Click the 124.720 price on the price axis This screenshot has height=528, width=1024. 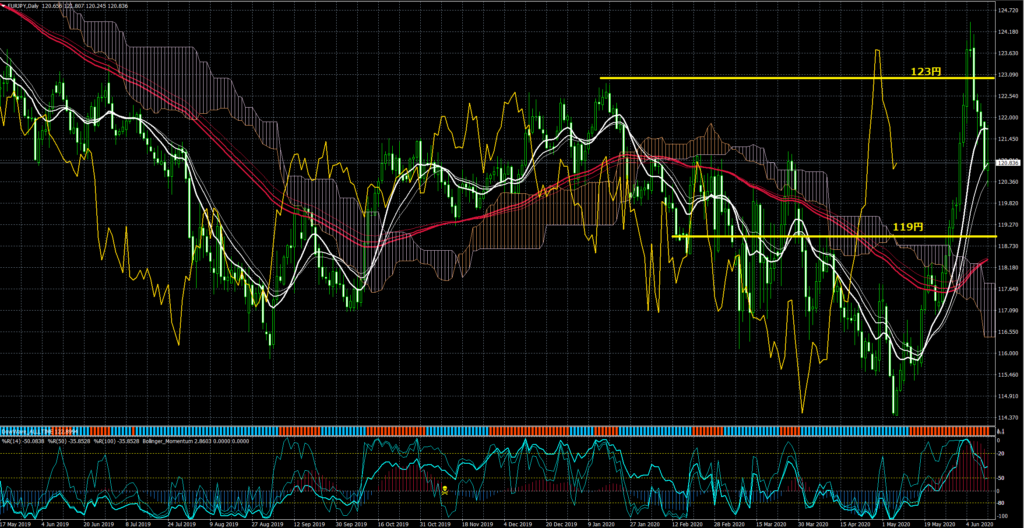[1008, 10]
